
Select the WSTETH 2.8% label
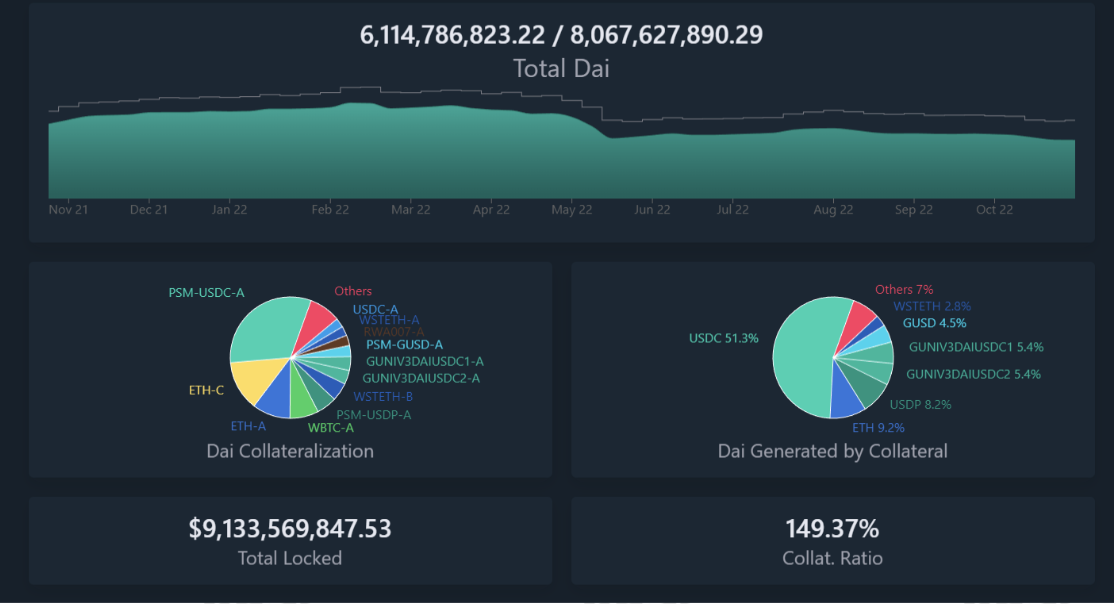(x=932, y=306)
